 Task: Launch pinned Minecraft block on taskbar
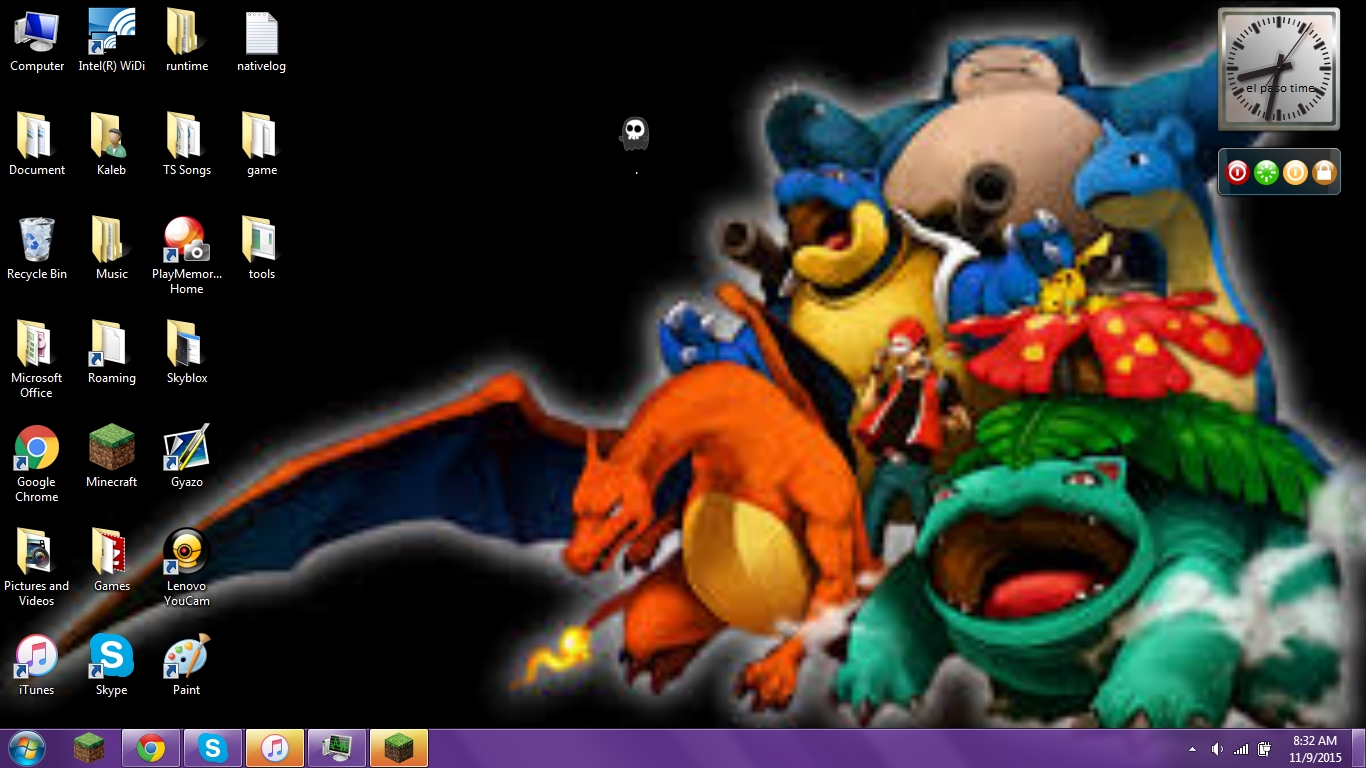point(89,748)
